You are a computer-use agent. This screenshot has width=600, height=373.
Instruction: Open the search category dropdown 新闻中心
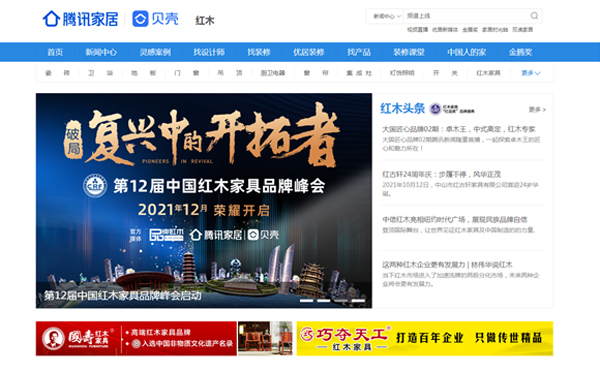tap(386, 16)
